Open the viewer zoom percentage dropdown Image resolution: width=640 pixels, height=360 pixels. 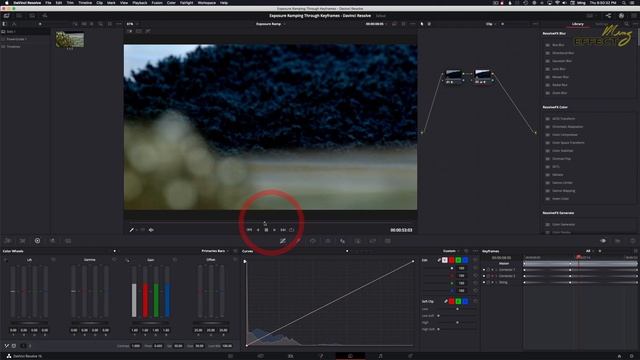(132, 24)
